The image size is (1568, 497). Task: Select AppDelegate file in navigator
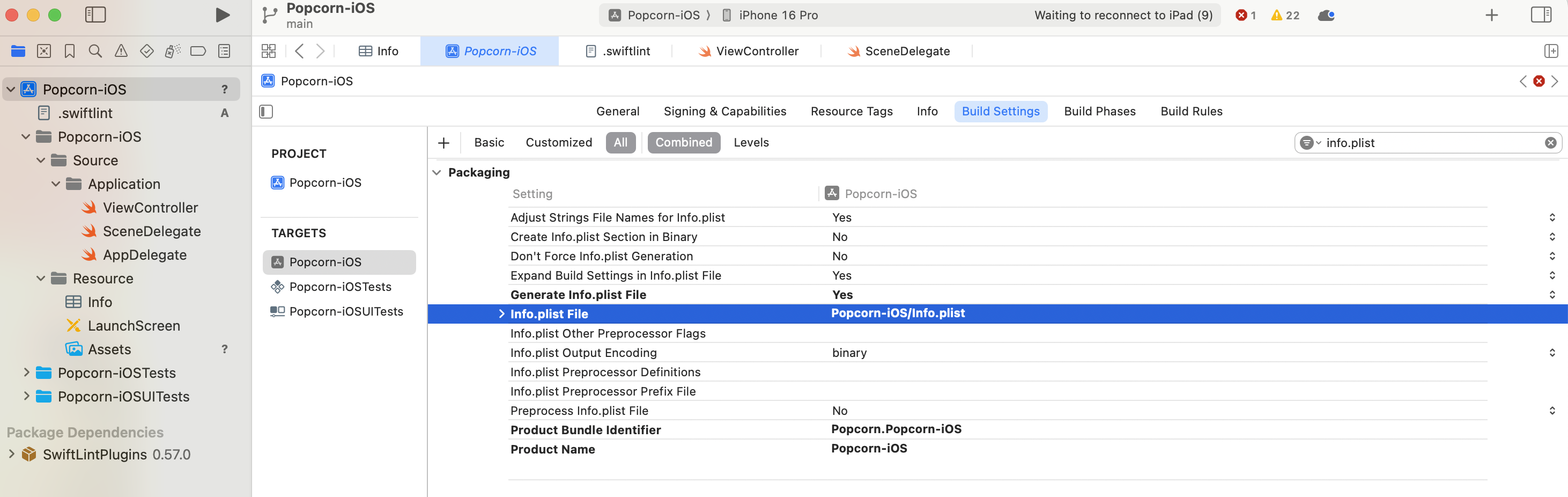coord(144,255)
